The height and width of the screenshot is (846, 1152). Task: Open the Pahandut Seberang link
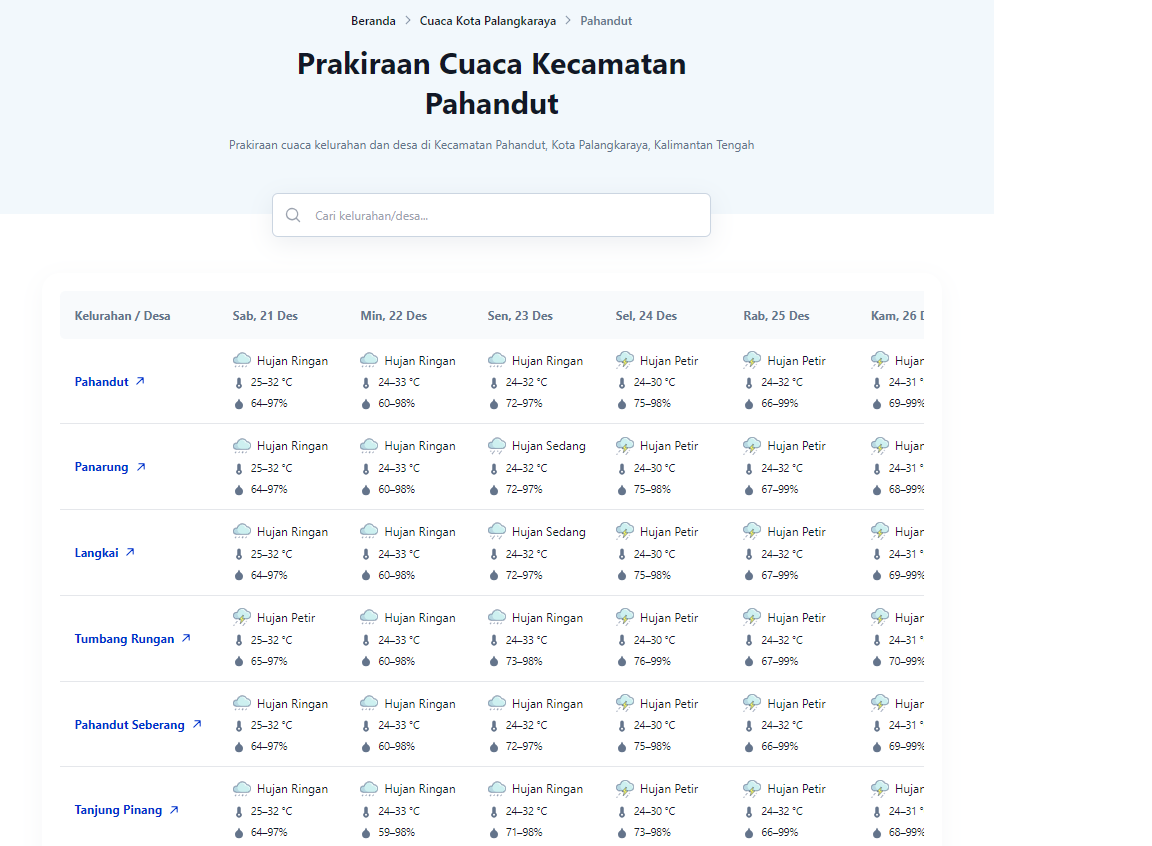[x=129, y=725]
